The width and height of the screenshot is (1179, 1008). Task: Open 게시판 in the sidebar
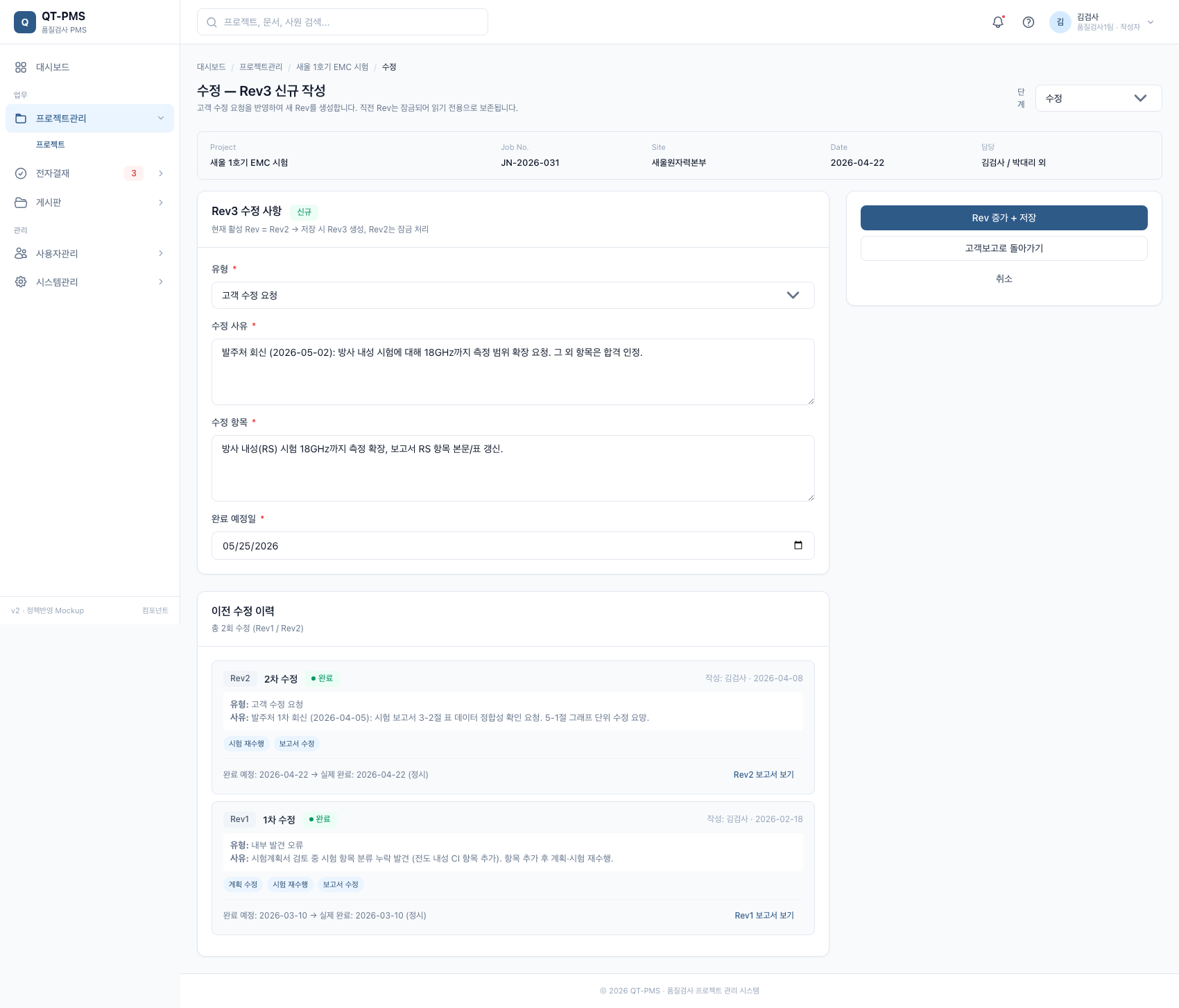[89, 203]
